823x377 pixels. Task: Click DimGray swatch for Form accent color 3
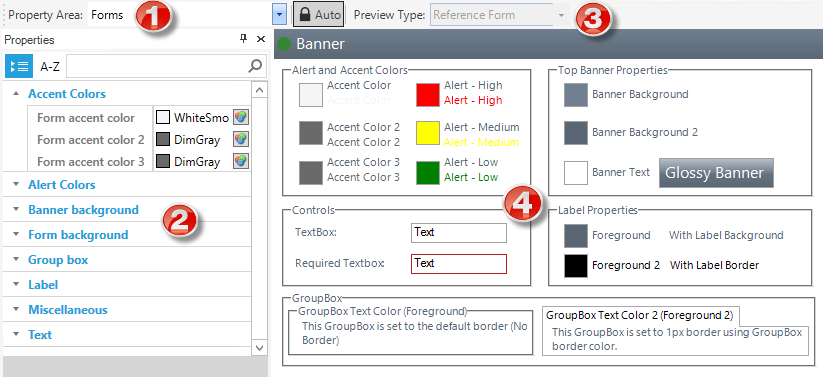point(163,161)
